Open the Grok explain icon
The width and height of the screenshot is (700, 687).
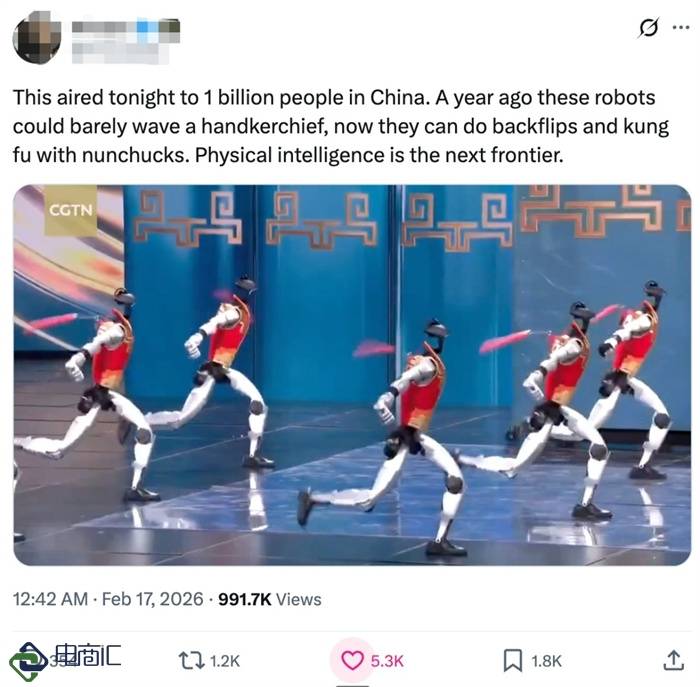click(648, 28)
